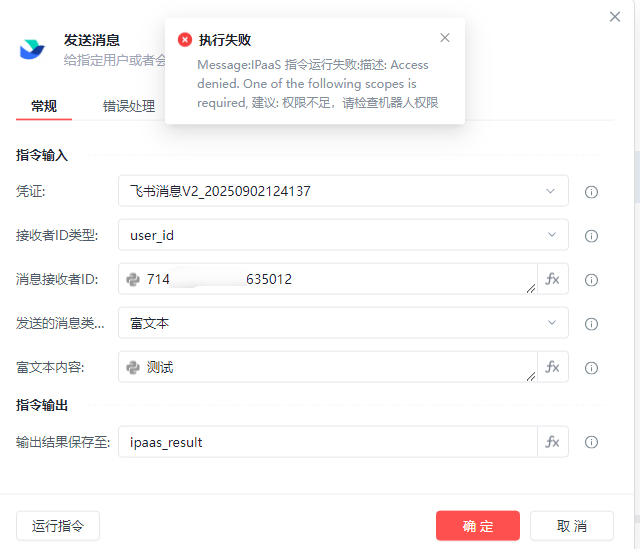Click resize handle of 消息接收者ID field

(x=531, y=289)
